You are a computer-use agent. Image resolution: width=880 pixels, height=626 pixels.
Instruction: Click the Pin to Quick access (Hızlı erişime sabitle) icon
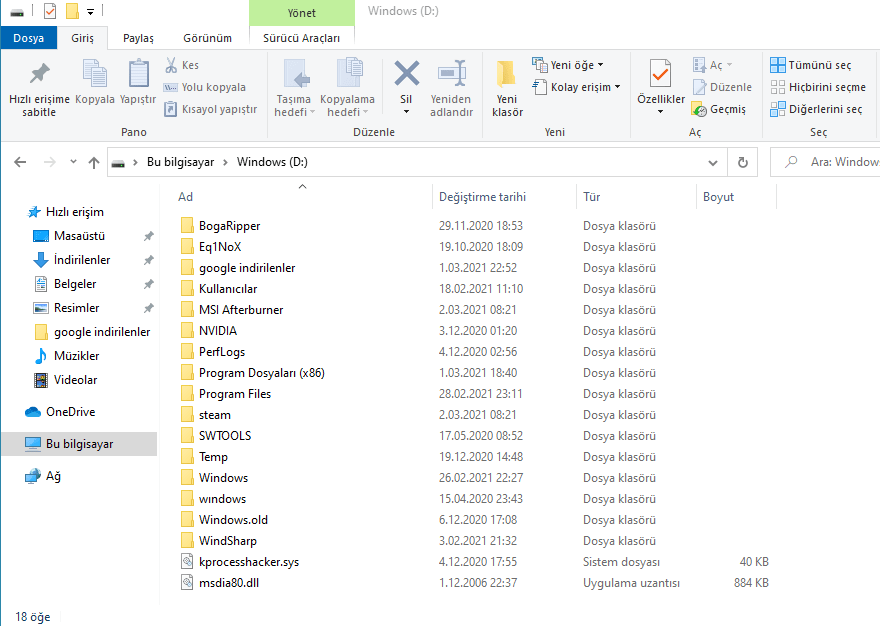pos(39,74)
